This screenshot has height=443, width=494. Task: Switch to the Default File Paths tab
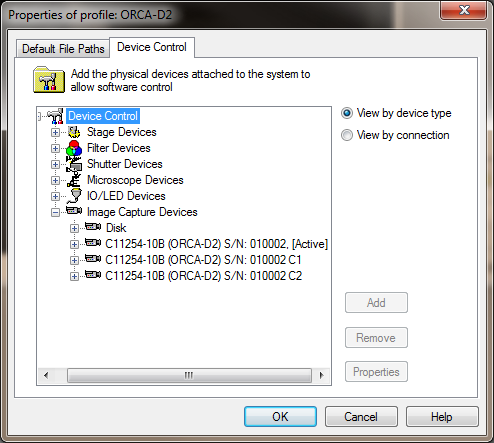click(x=63, y=49)
